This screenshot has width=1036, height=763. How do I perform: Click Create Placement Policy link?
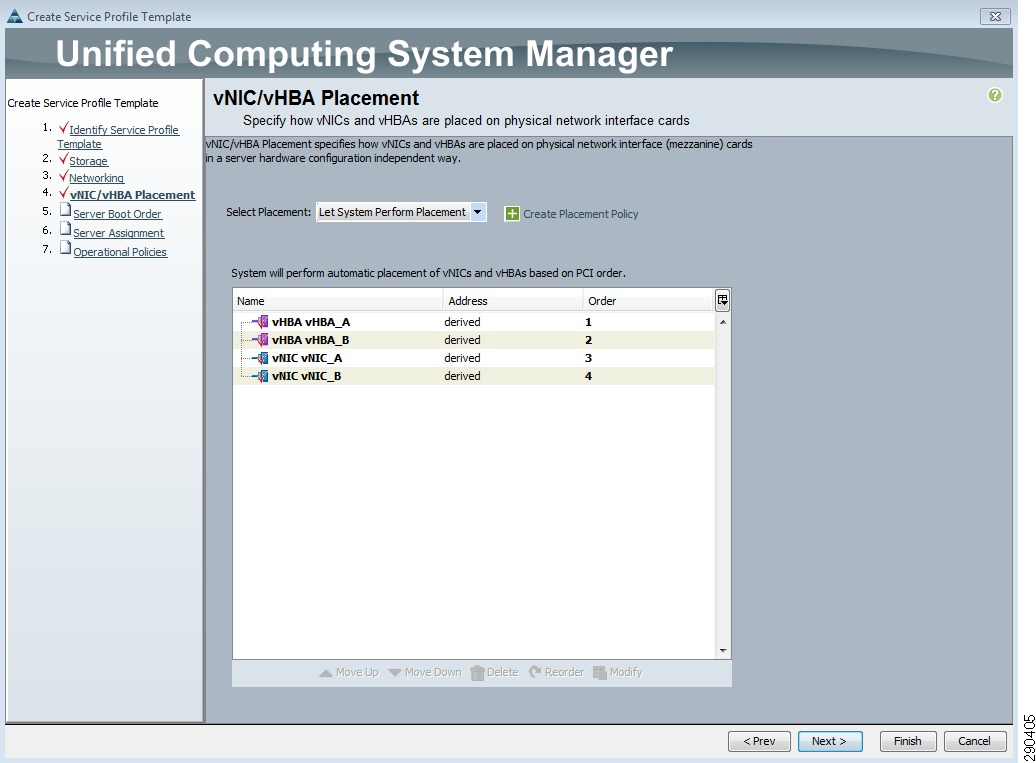(581, 214)
